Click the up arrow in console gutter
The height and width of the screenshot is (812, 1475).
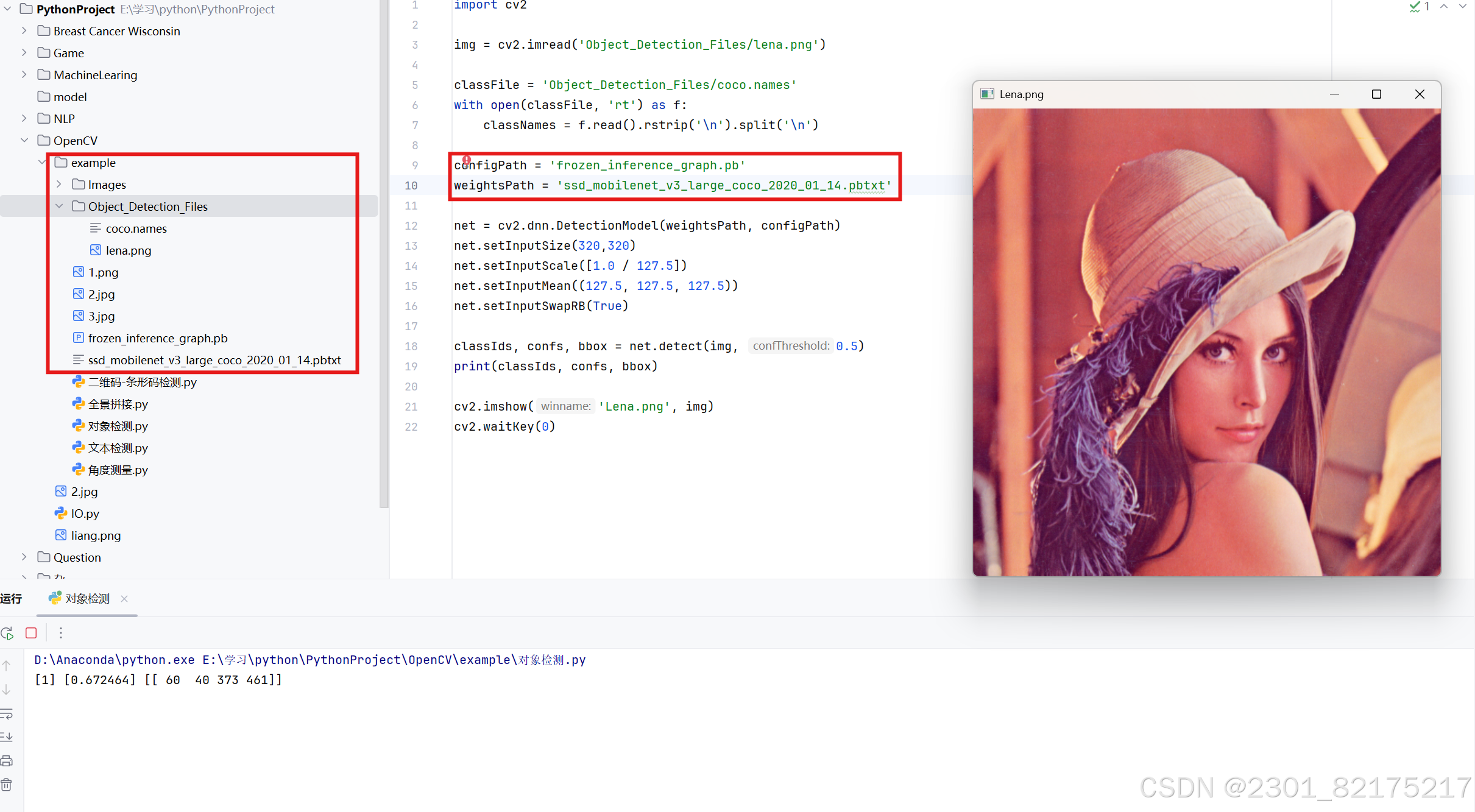(x=7, y=666)
